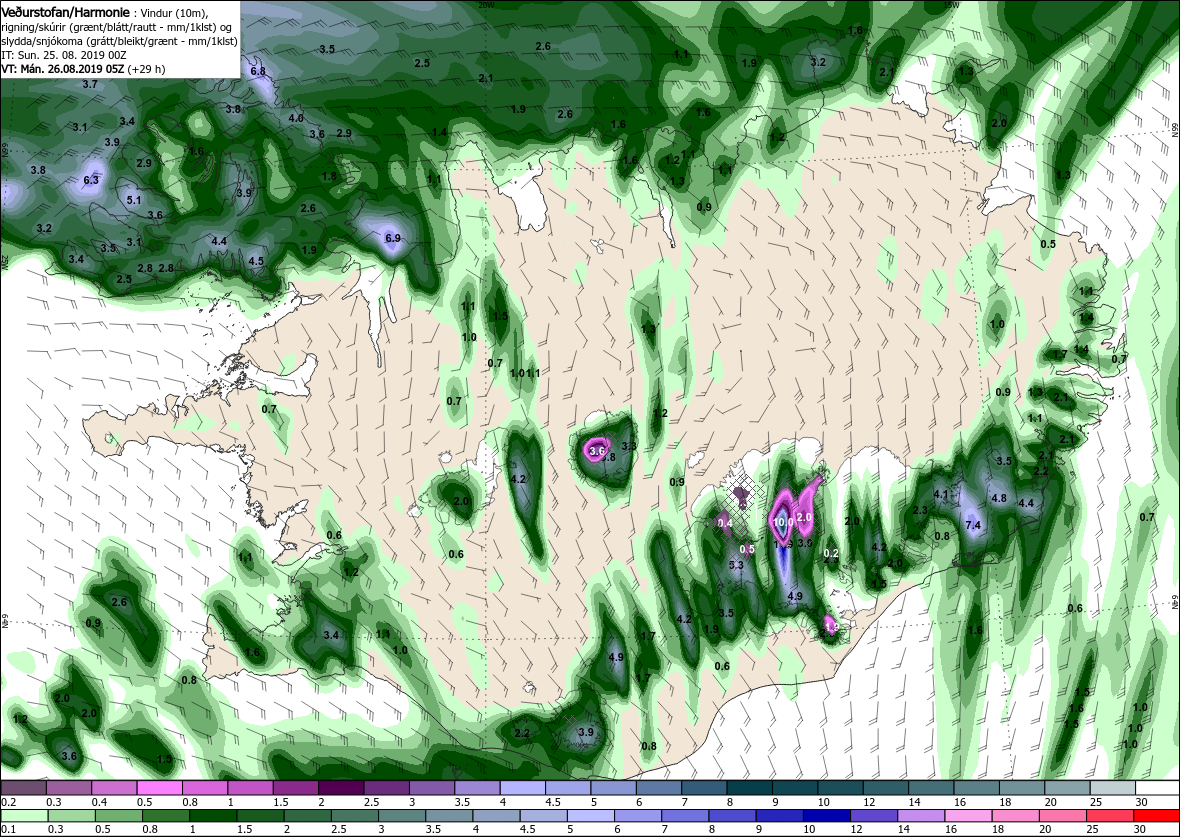
Task: Click the 20W longitude label
Action: pyautogui.click(x=487, y=5)
